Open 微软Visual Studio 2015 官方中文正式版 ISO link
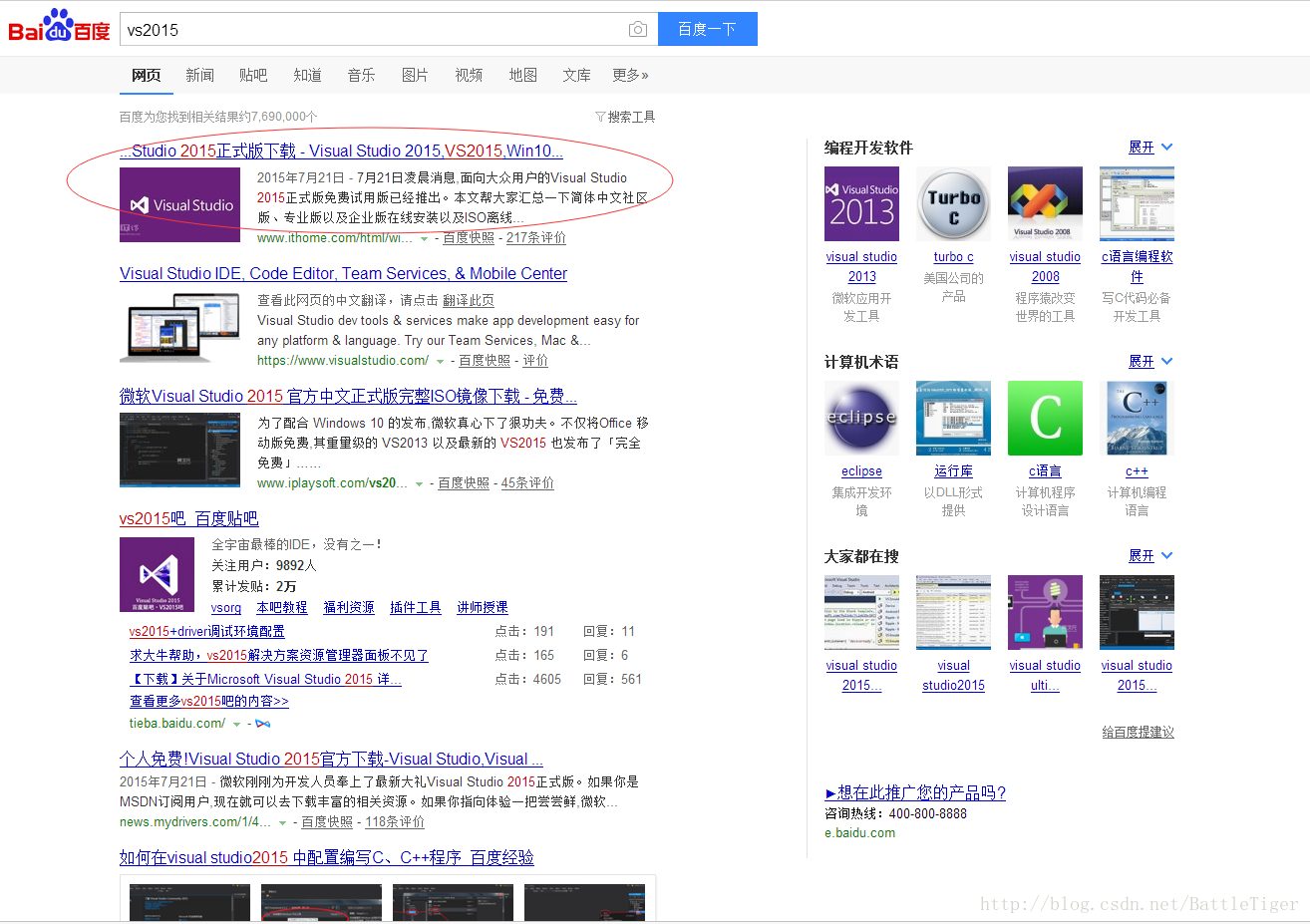Image resolution: width=1310 pixels, height=924 pixels. (x=348, y=397)
